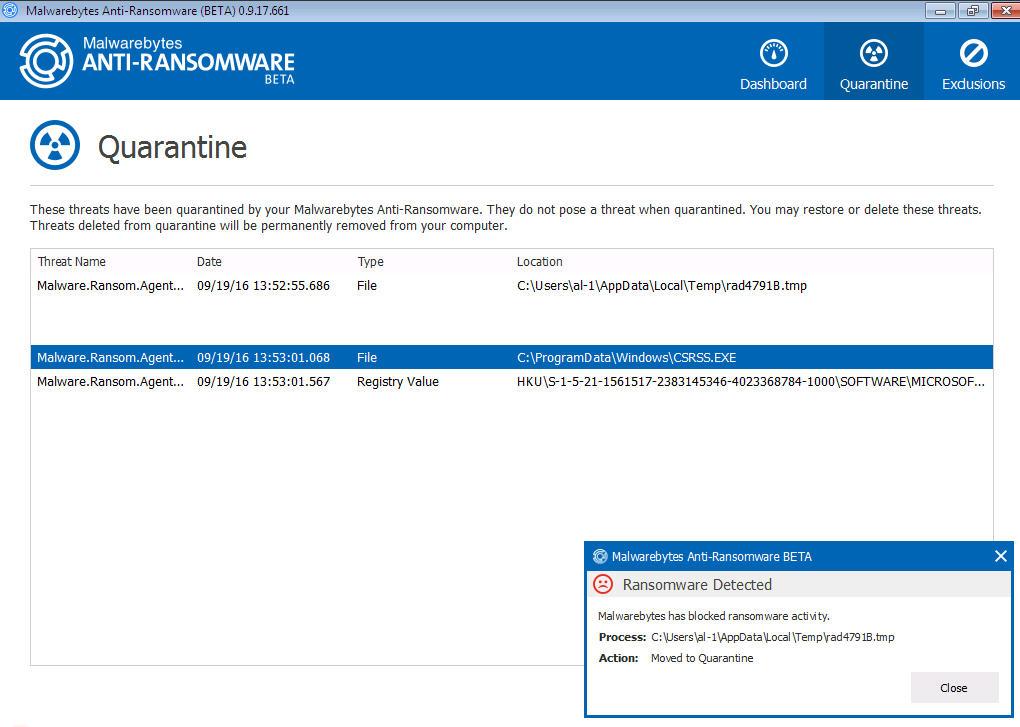Open the Exclusions prohibition icon
The width and height of the screenshot is (1020, 727).
point(973,53)
